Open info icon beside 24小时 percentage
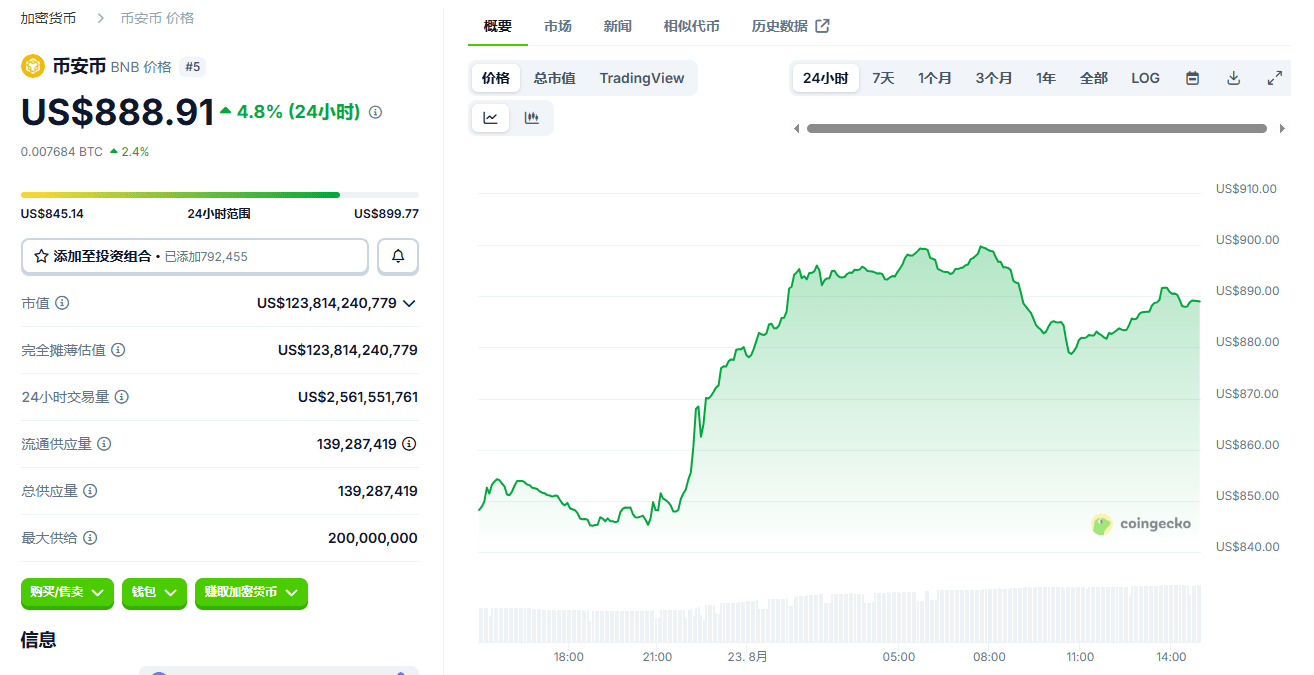Image resolution: width=1314 pixels, height=675 pixels. click(375, 113)
